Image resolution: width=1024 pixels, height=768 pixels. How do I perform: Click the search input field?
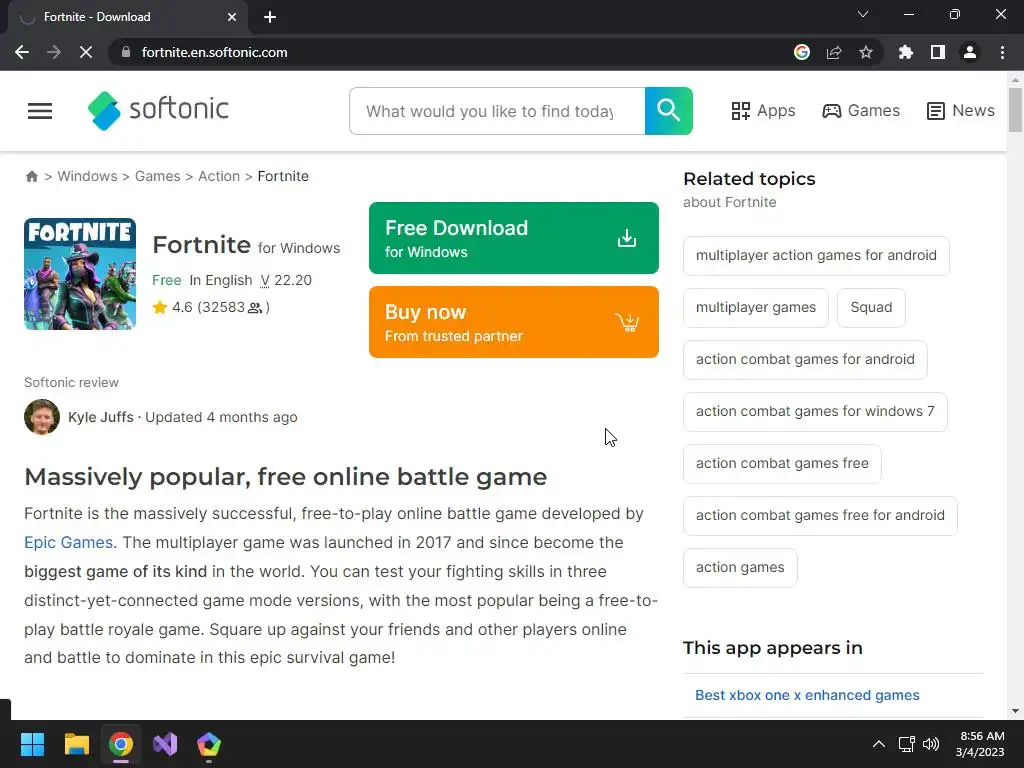point(497,111)
